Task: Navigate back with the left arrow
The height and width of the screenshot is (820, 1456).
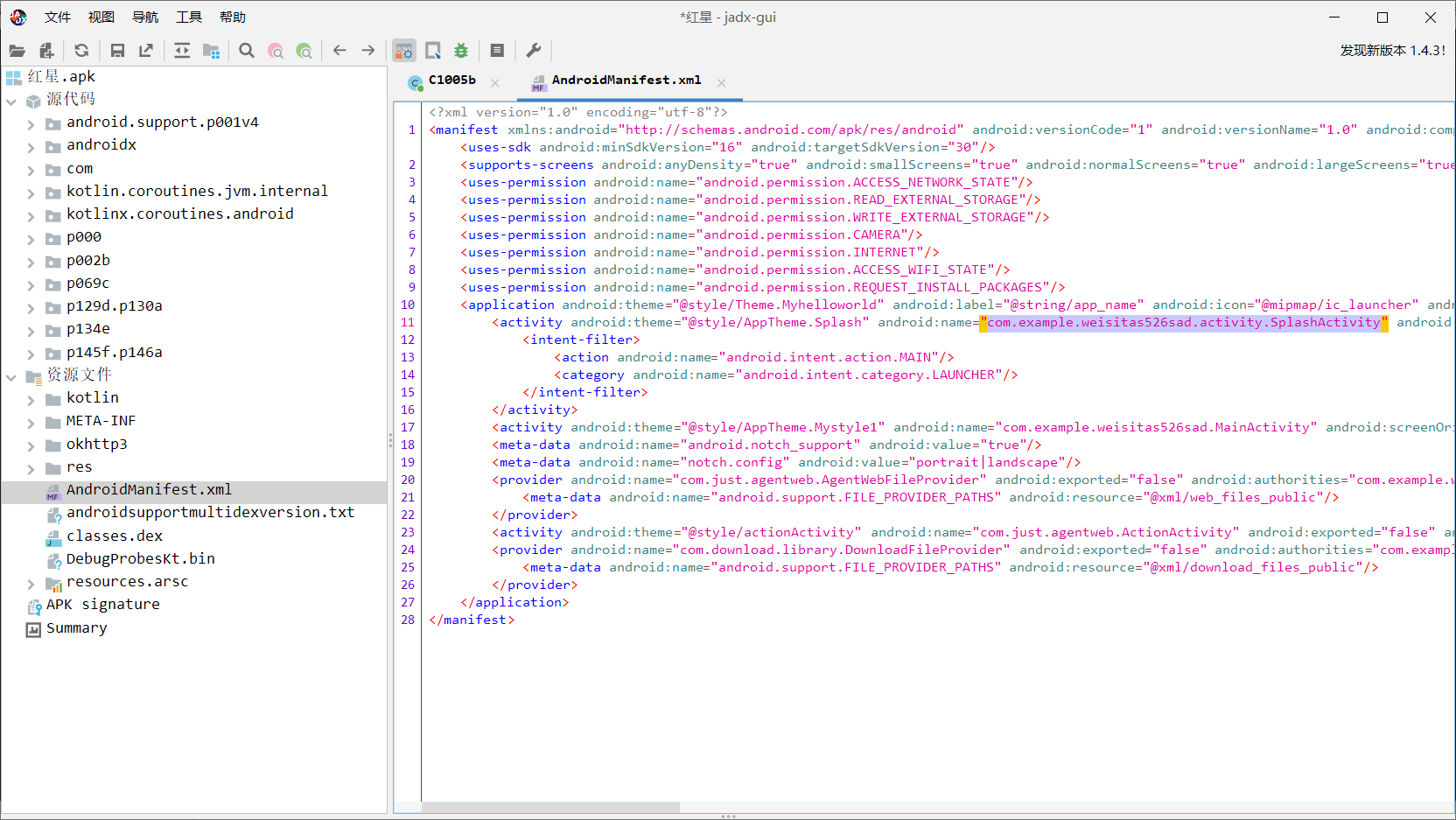Action: pos(339,51)
